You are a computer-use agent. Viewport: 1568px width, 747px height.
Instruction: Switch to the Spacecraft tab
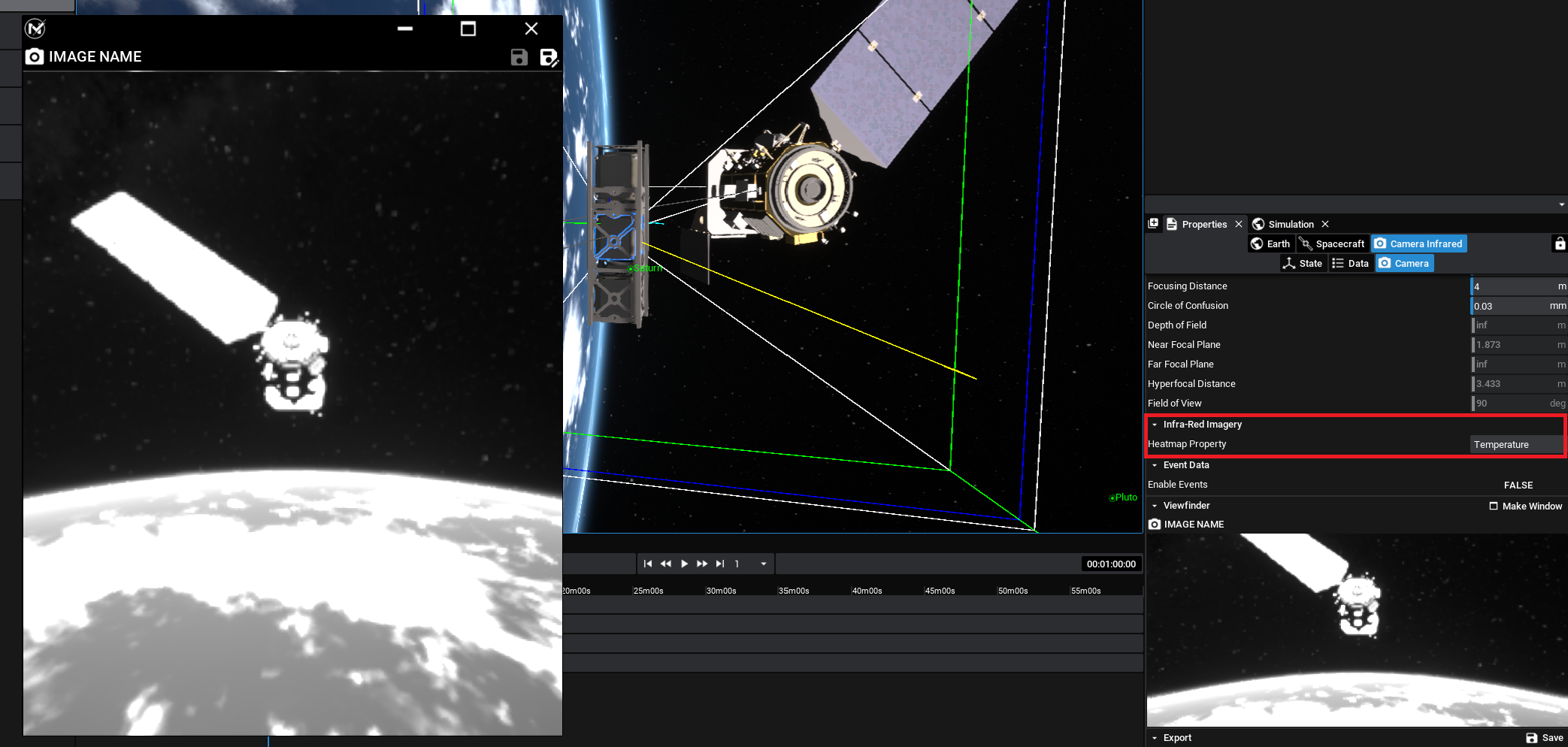pyautogui.click(x=1331, y=243)
